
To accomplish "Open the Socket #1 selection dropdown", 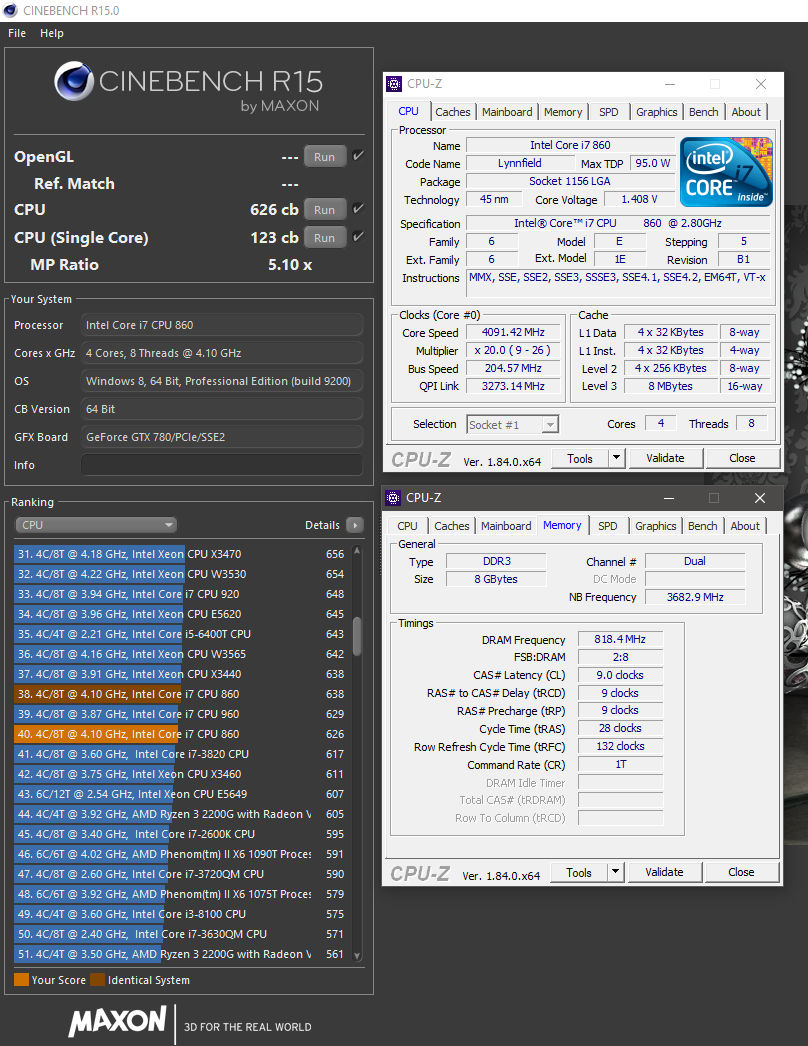I will [512, 424].
